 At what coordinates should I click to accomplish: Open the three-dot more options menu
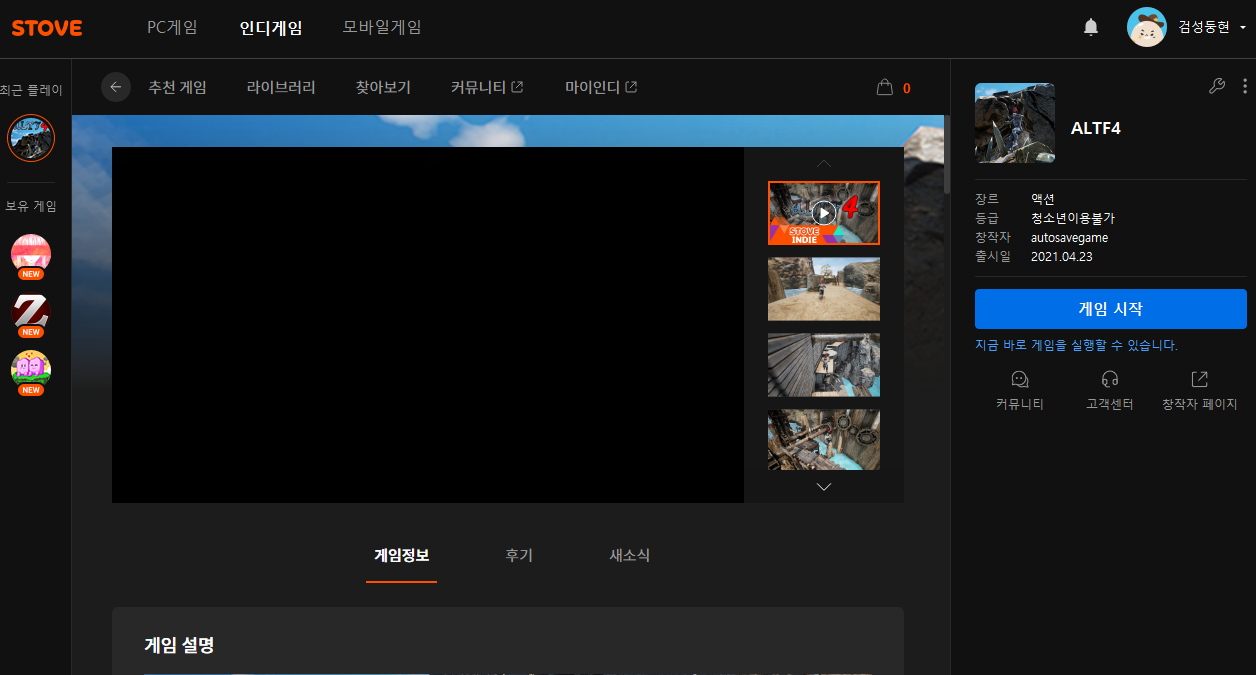(1244, 86)
